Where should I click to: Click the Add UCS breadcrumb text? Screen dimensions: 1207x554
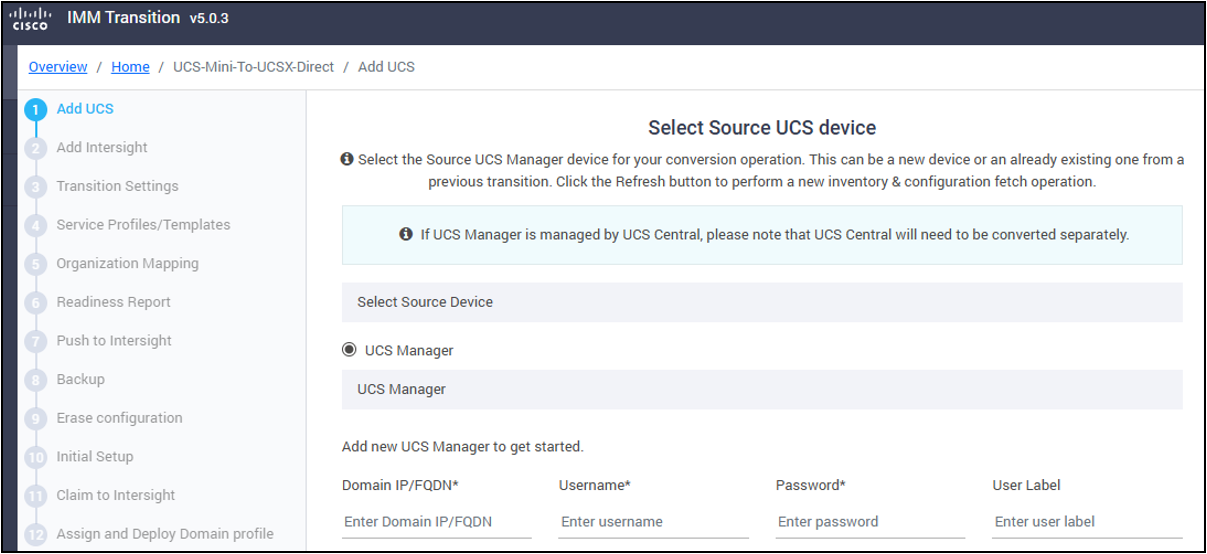[x=386, y=67]
